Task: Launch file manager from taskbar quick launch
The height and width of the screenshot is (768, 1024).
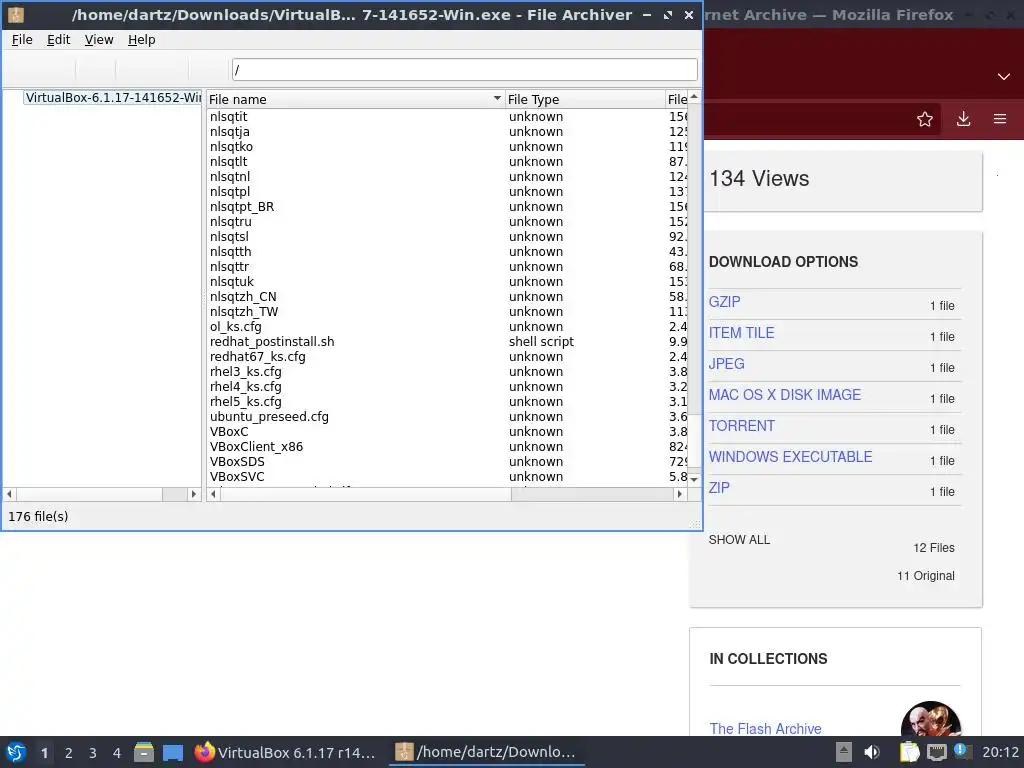Action: (144, 752)
